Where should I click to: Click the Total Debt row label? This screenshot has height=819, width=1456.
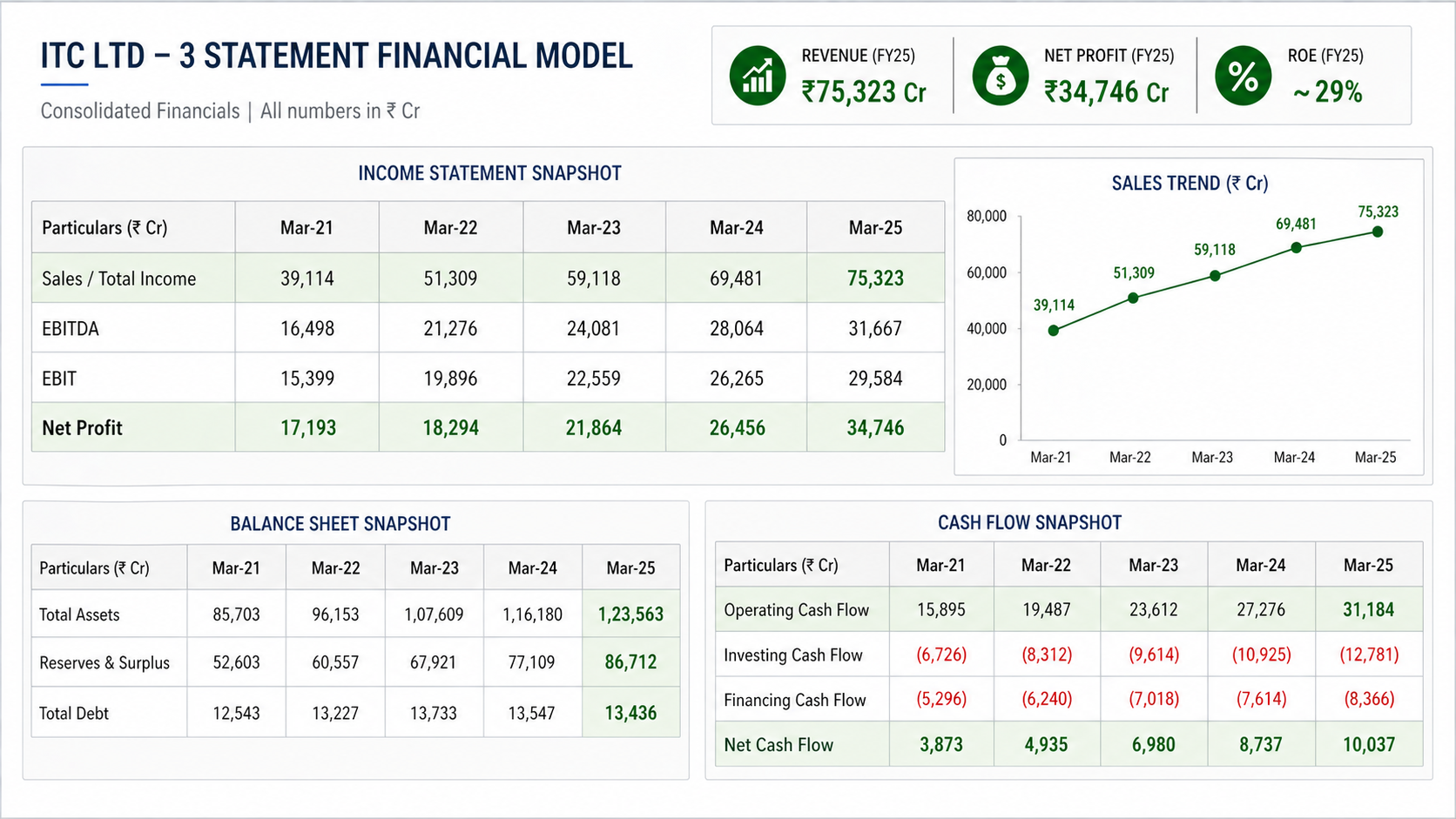coord(74,713)
